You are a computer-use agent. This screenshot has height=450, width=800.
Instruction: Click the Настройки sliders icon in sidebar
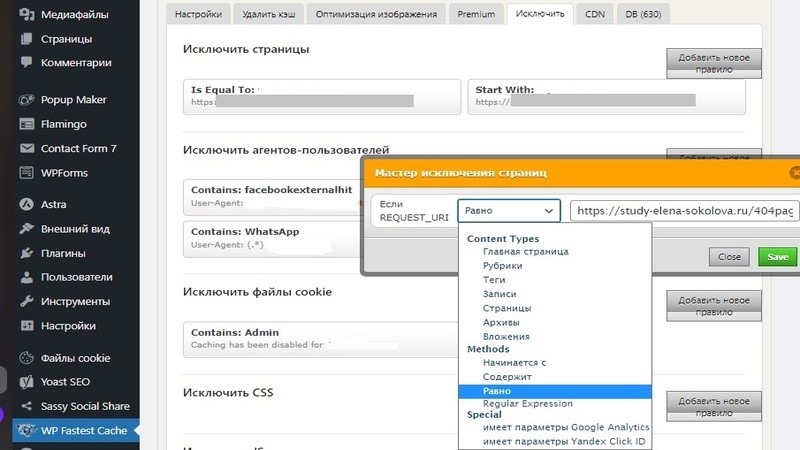[x=27, y=326]
